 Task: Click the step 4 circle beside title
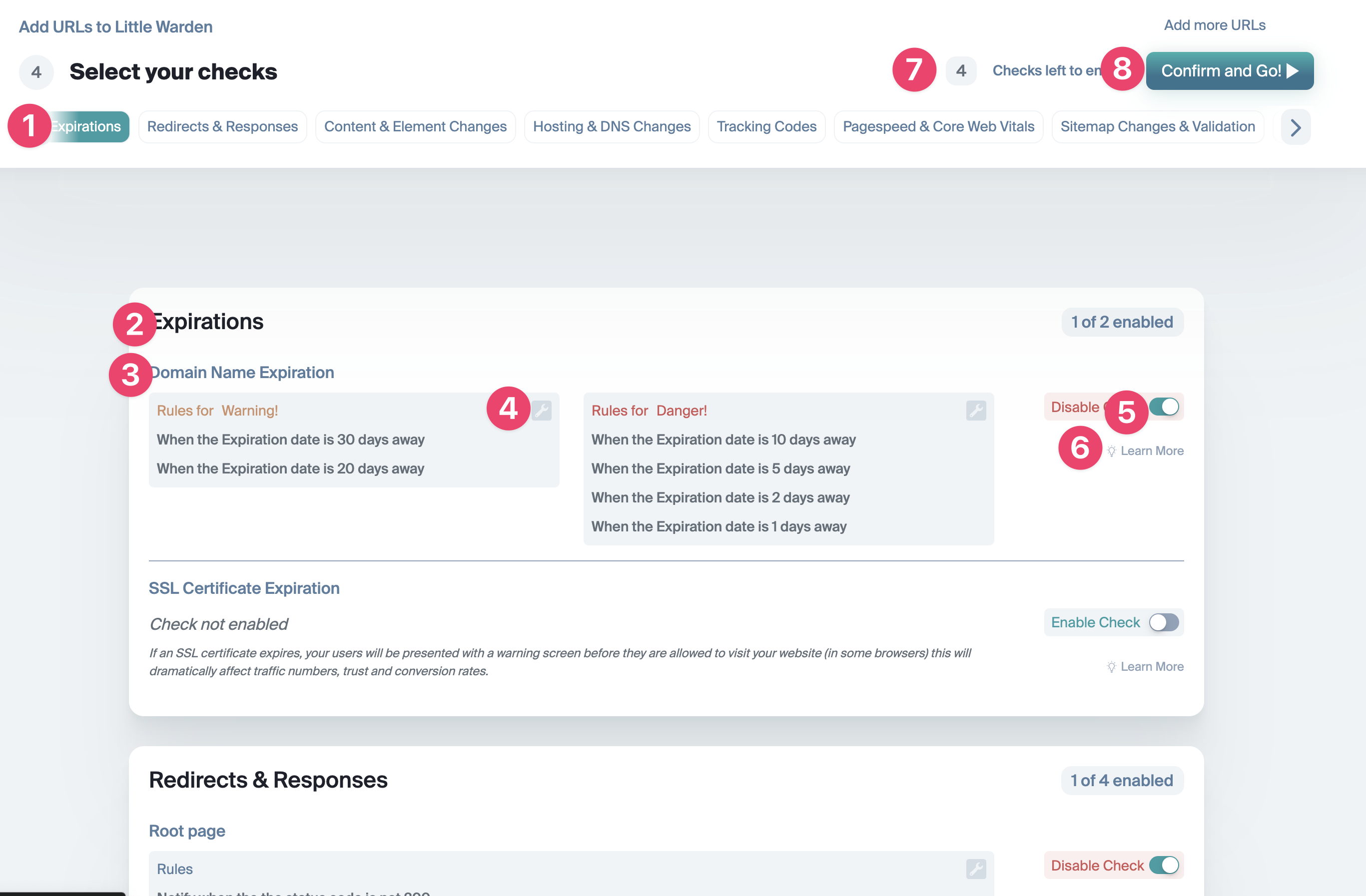pos(36,72)
